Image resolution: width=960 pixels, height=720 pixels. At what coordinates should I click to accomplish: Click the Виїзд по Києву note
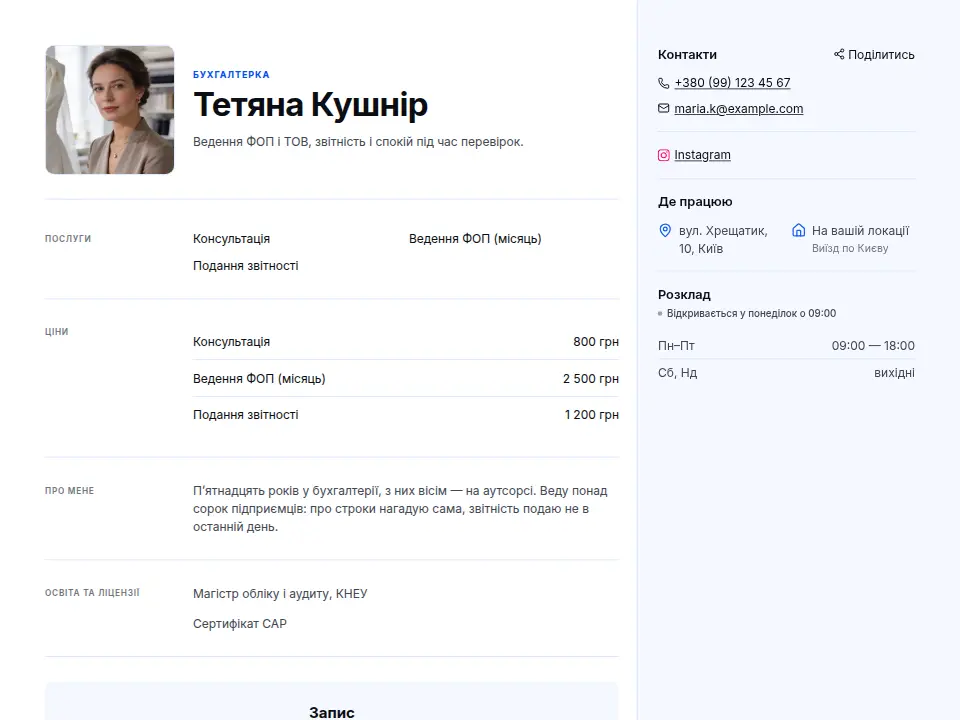pyautogui.click(x=850, y=249)
